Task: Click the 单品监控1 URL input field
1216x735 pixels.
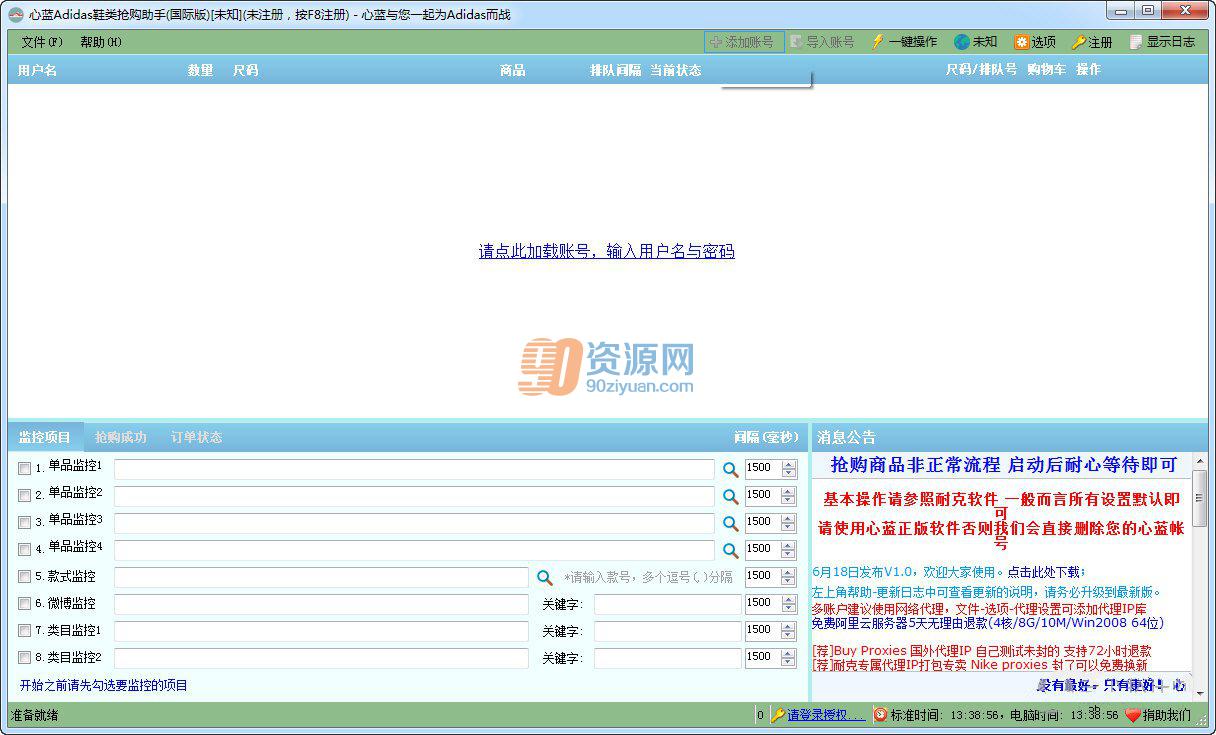Action: pos(414,469)
